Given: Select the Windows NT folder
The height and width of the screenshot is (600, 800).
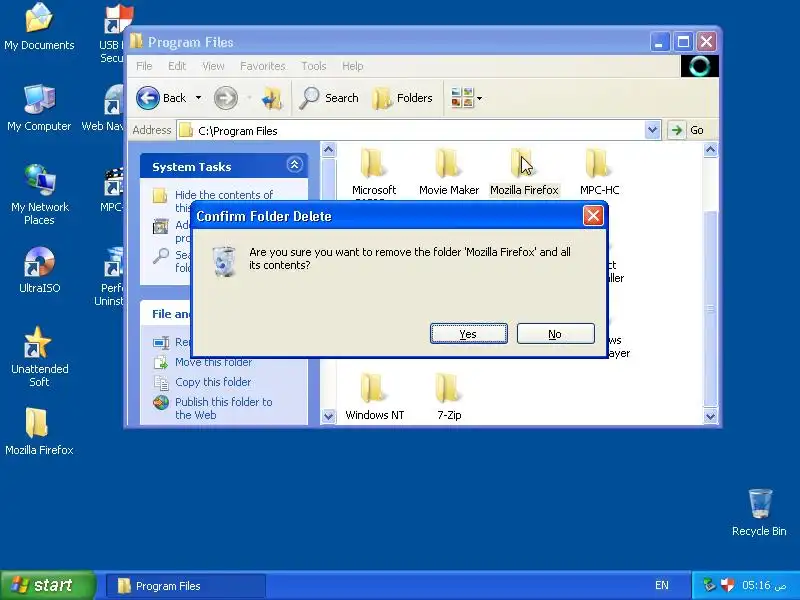Looking at the screenshot, I should point(374,397).
